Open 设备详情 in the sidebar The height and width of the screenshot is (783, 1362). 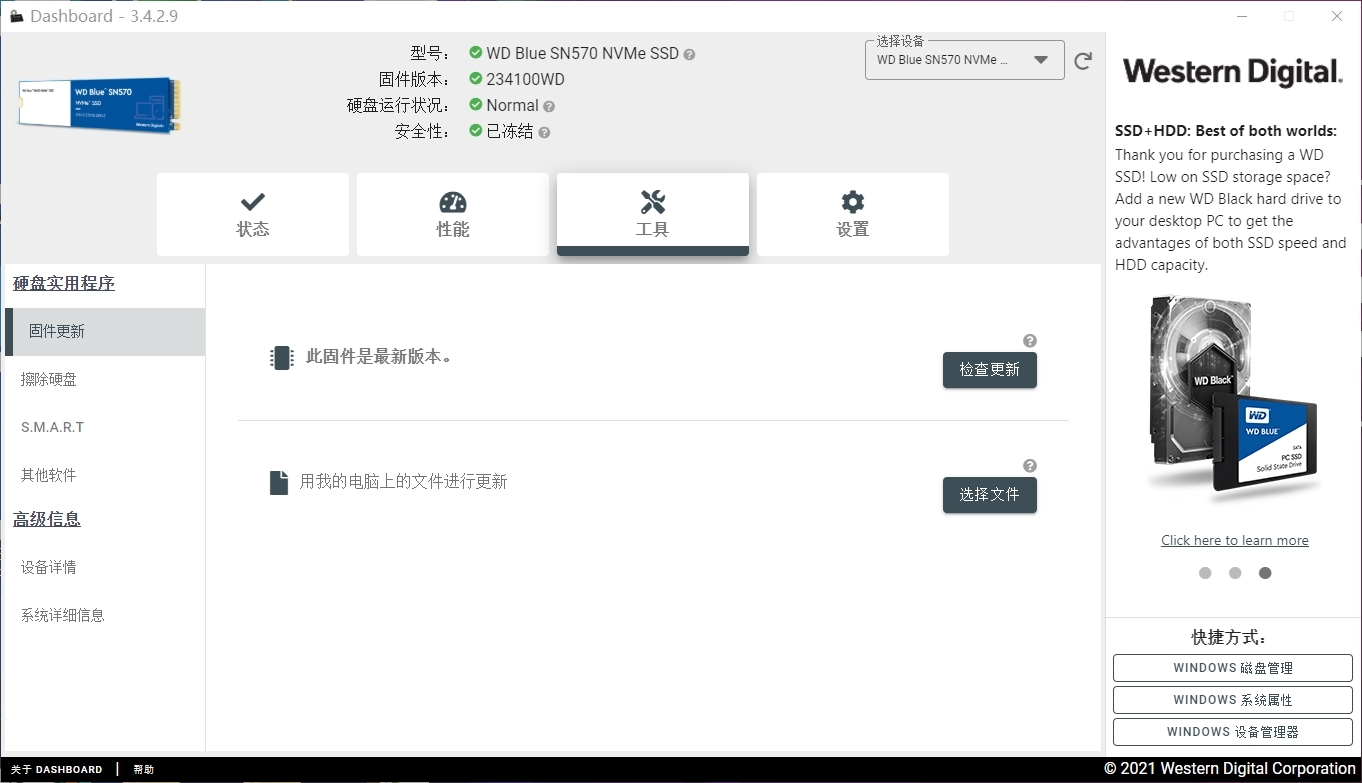(105, 568)
